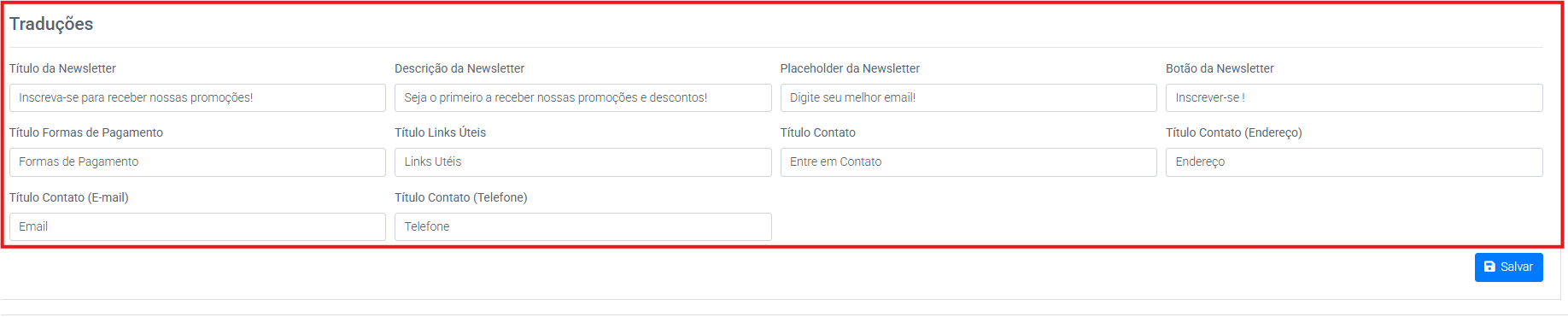Click the Título Formas de Pagamento label
Image resolution: width=1568 pixels, height=317 pixels.
pyautogui.click(x=86, y=132)
